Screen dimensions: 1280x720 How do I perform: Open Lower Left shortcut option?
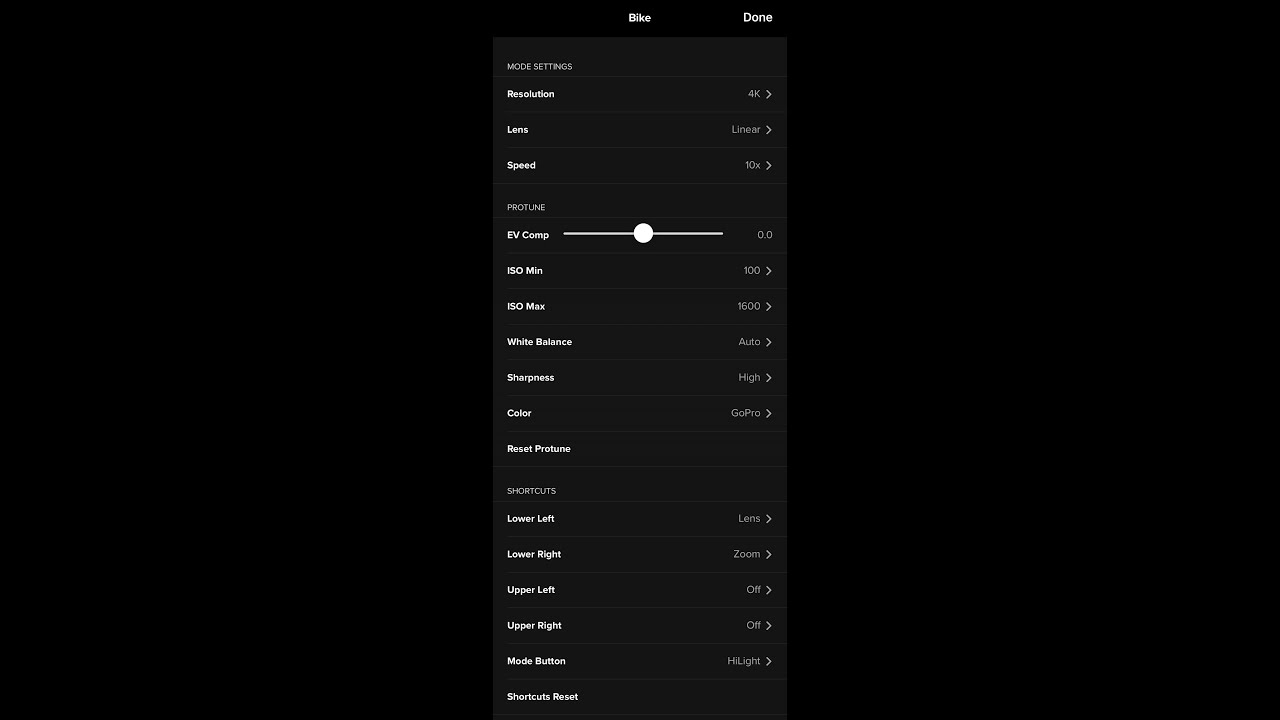[640, 519]
